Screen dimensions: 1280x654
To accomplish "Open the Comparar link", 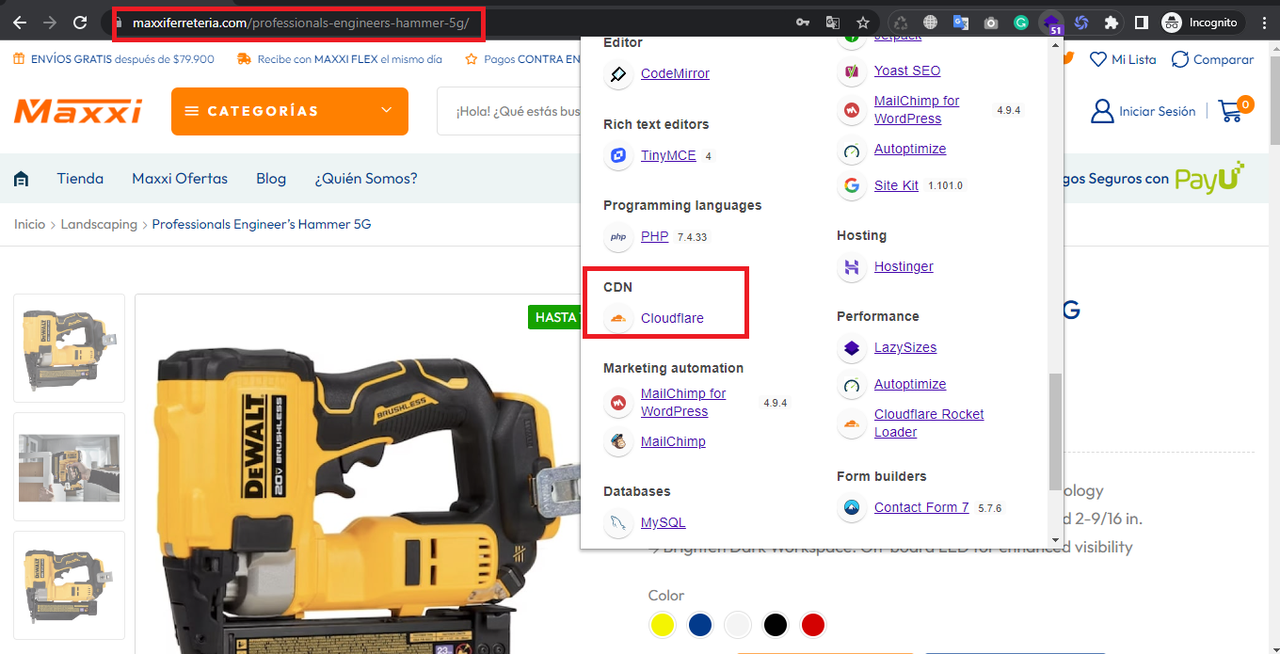I will click(1212, 60).
